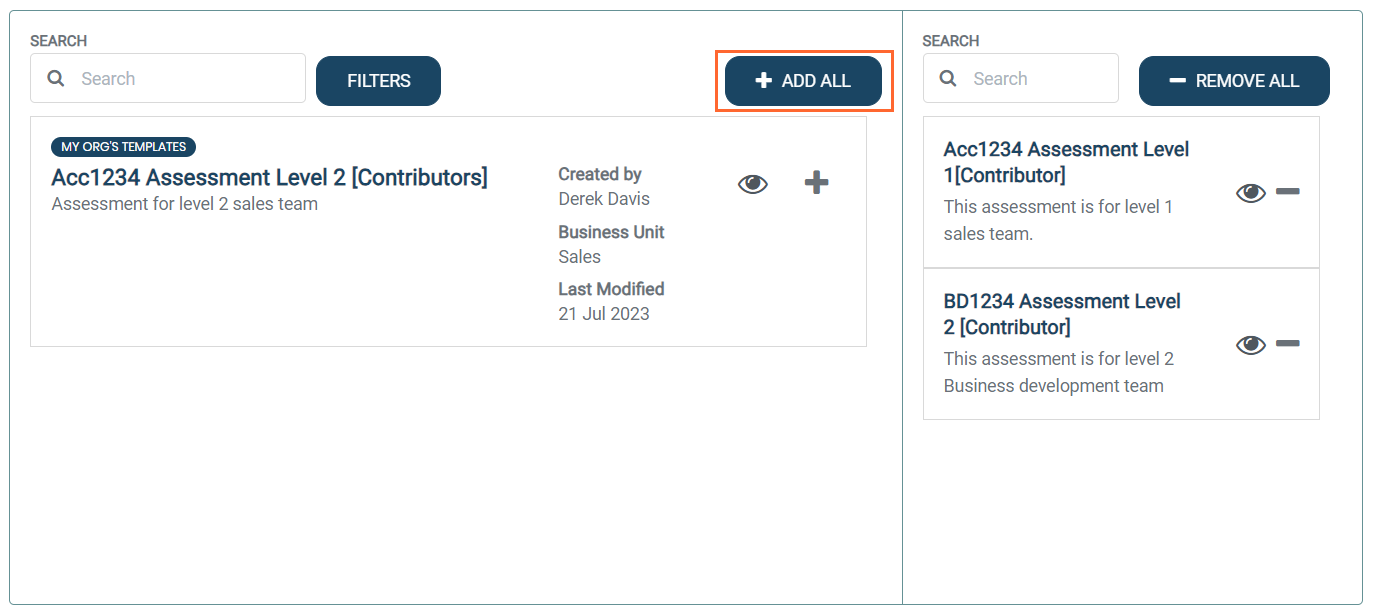
Task: Preview Acc1234 Assessment Level 1 using eye icon
Action: point(1250,193)
